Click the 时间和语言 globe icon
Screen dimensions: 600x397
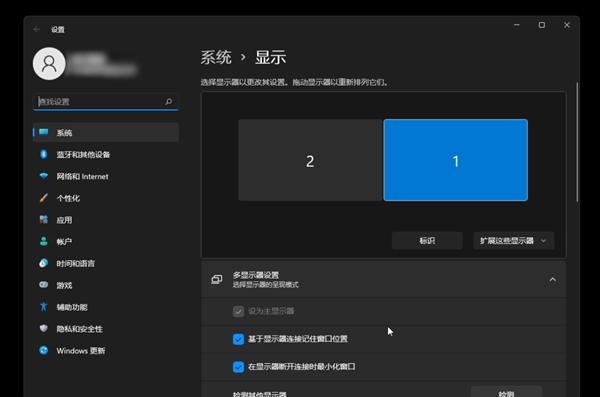point(44,263)
